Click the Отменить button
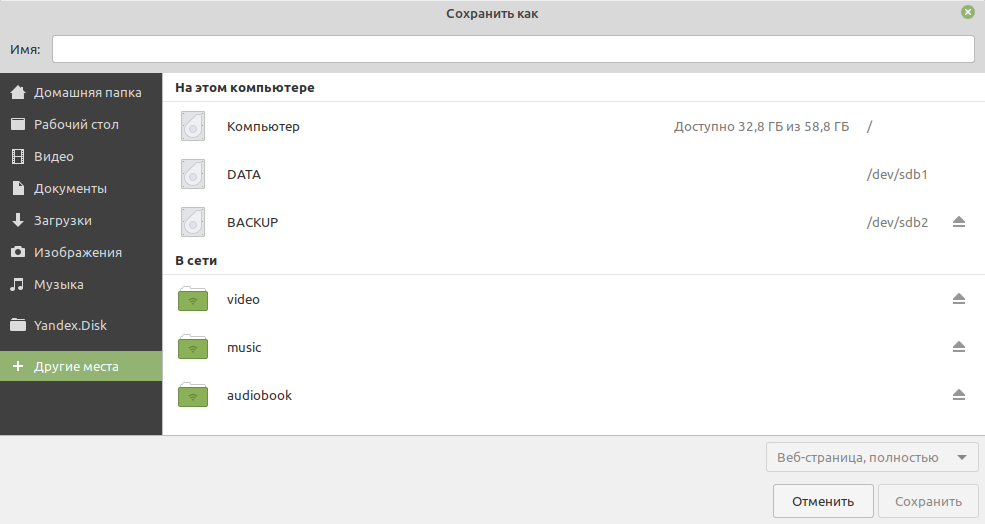 coord(823,501)
